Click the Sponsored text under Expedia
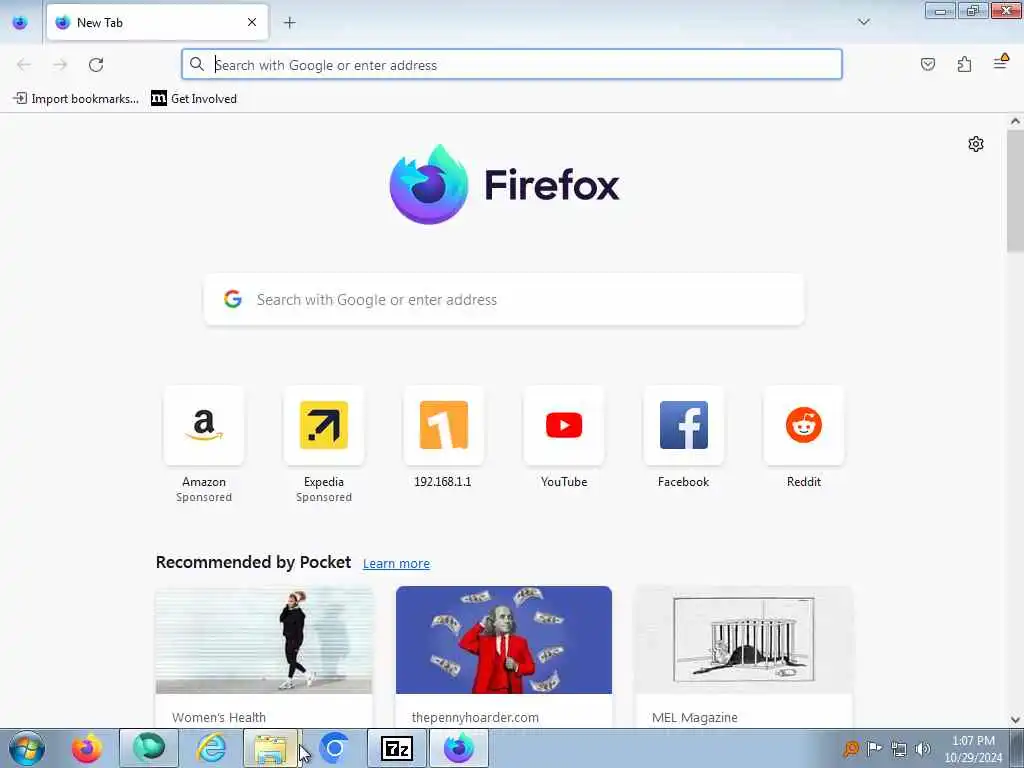 coord(324,497)
